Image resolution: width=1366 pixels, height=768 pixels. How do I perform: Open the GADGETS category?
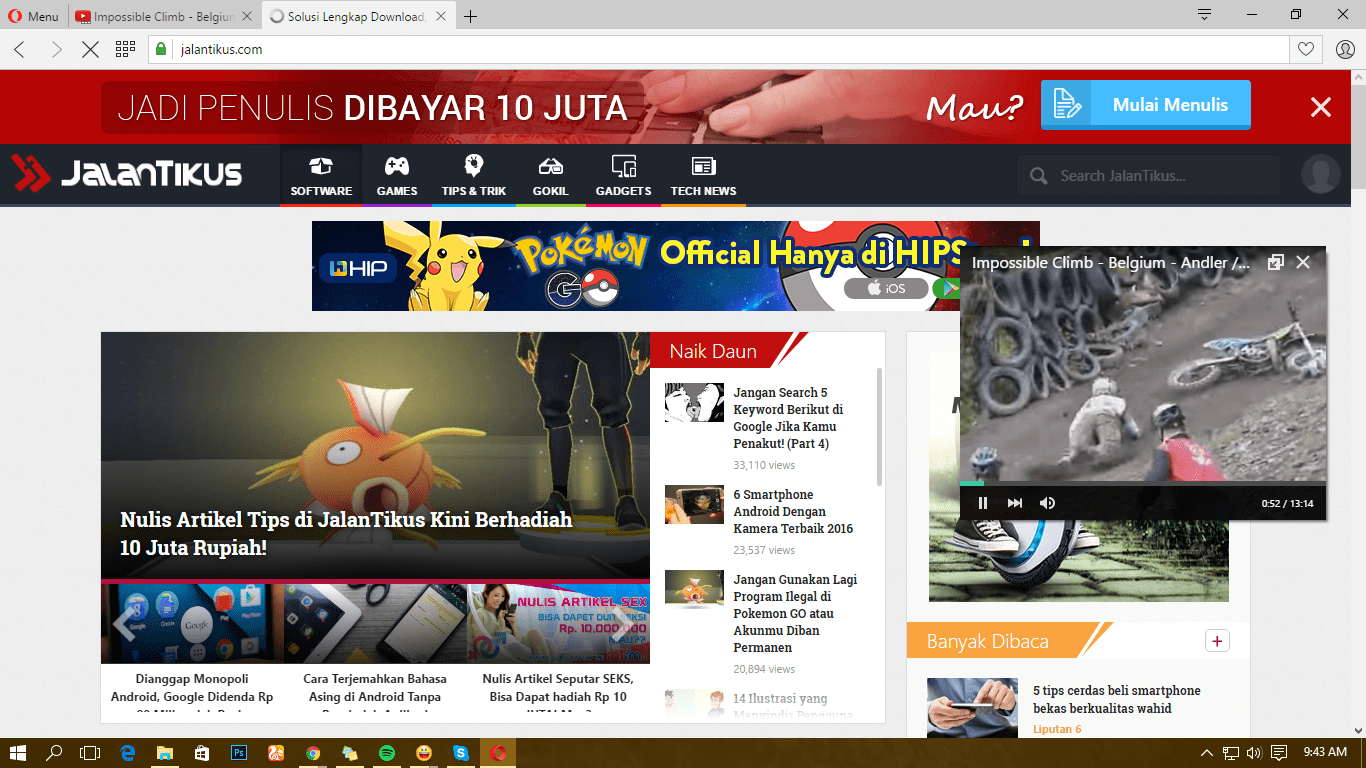(x=623, y=176)
